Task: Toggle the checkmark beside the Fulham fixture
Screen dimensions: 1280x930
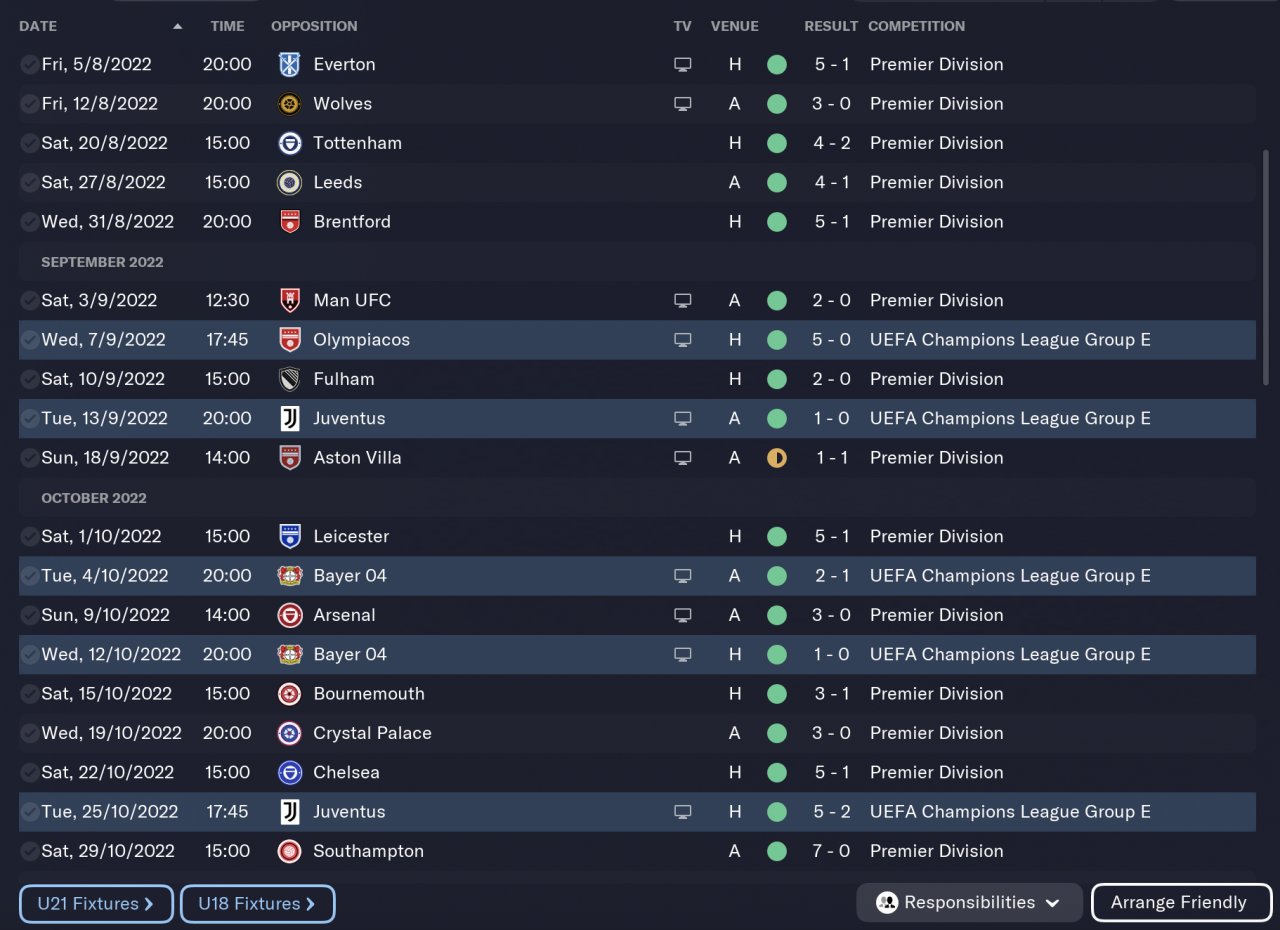Action: pyautogui.click(x=29, y=379)
